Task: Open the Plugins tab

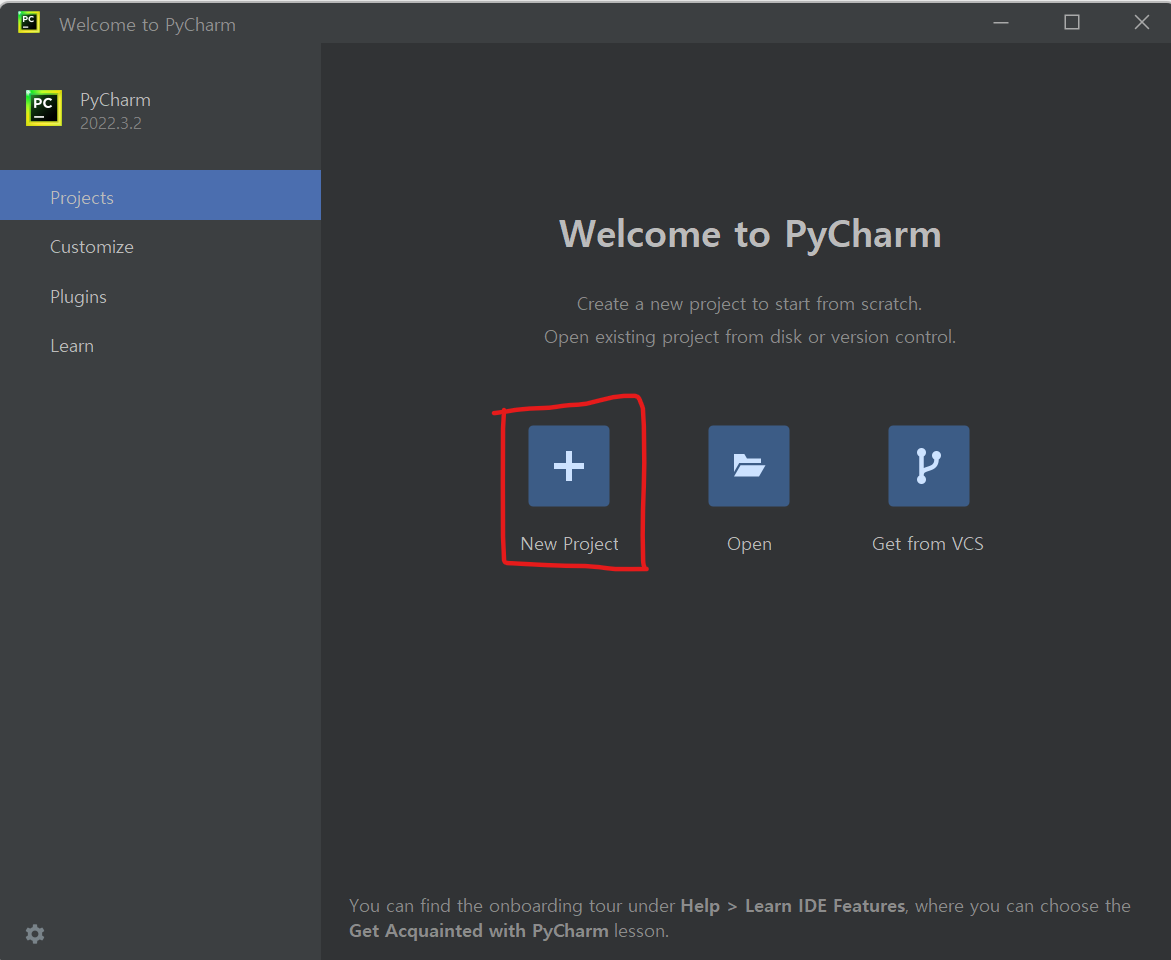Action: click(161, 297)
